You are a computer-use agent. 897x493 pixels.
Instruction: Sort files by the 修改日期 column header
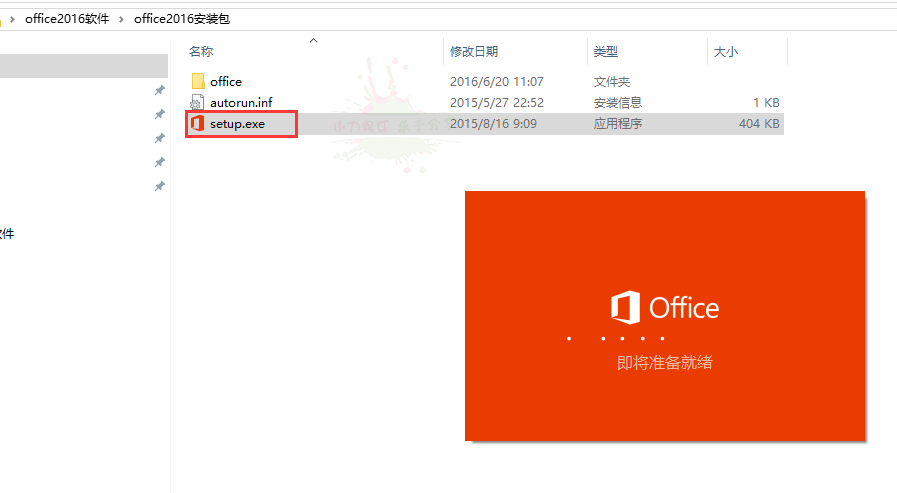pyautogui.click(x=474, y=51)
